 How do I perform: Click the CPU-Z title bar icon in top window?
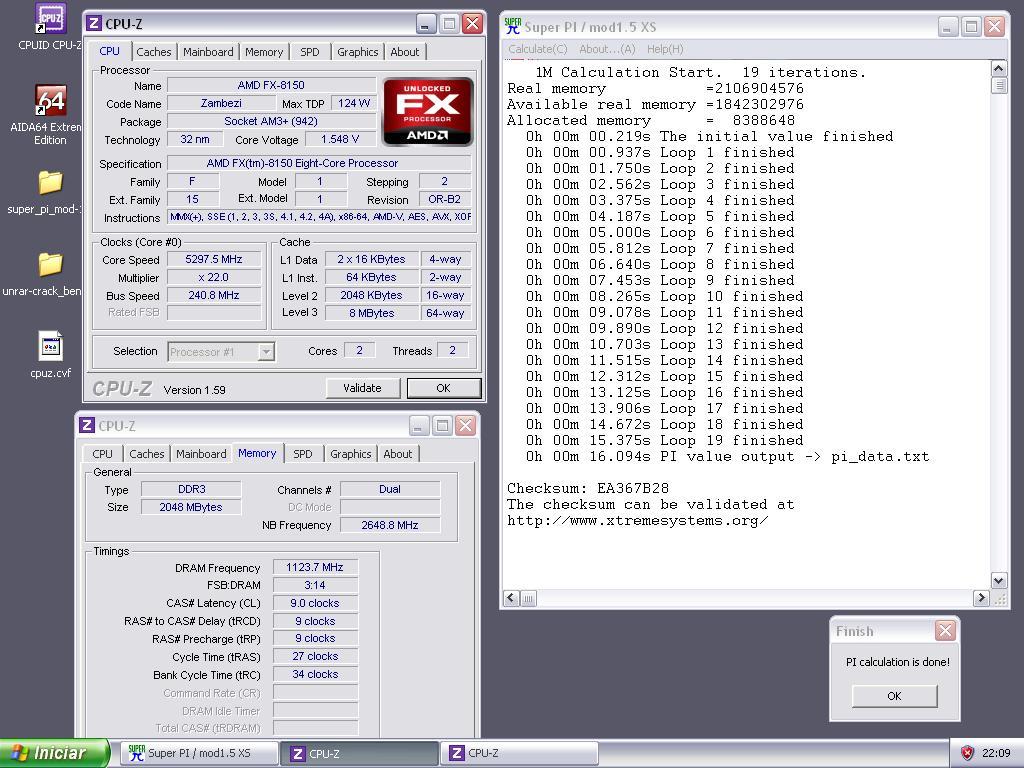click(94, 24)
